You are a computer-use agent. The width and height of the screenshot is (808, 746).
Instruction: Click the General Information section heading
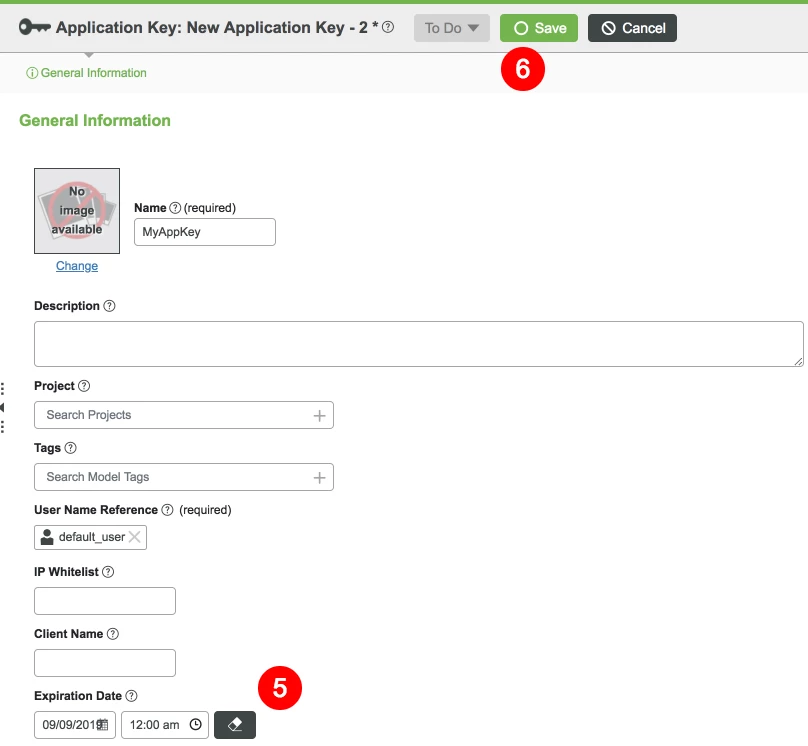[95, 120]
